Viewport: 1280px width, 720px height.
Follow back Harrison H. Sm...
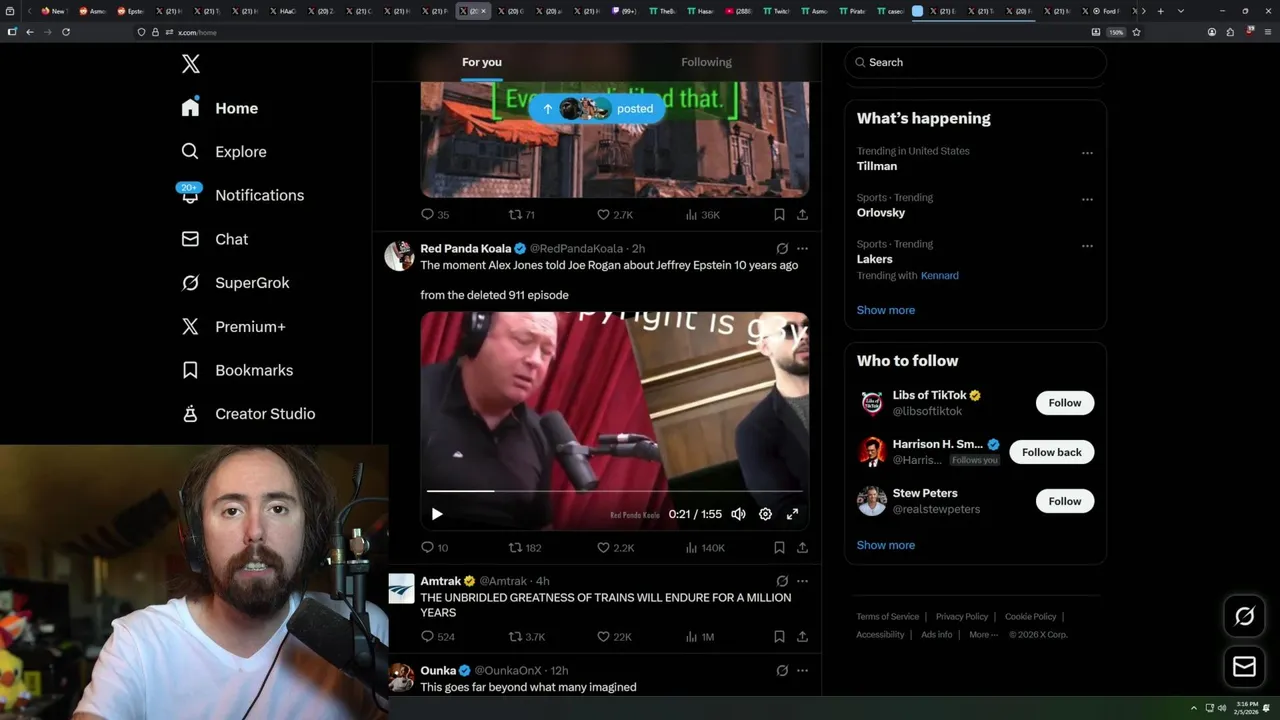[x=1052, y=452]
